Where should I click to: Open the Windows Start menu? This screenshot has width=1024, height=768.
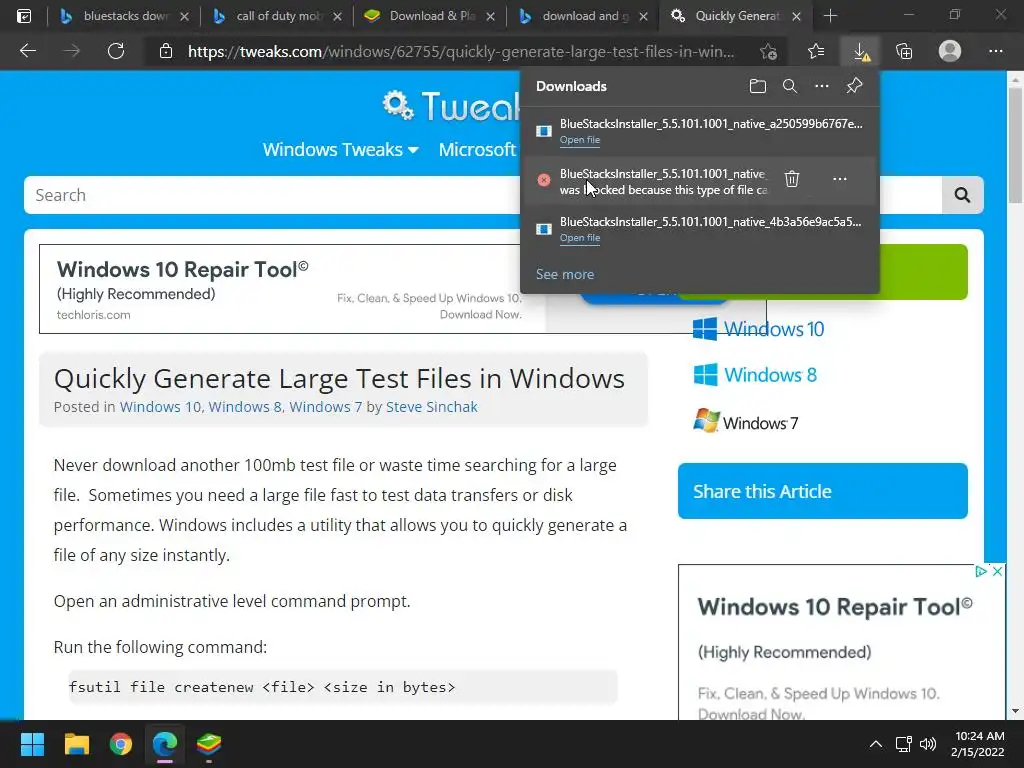(x=32, y=744)
